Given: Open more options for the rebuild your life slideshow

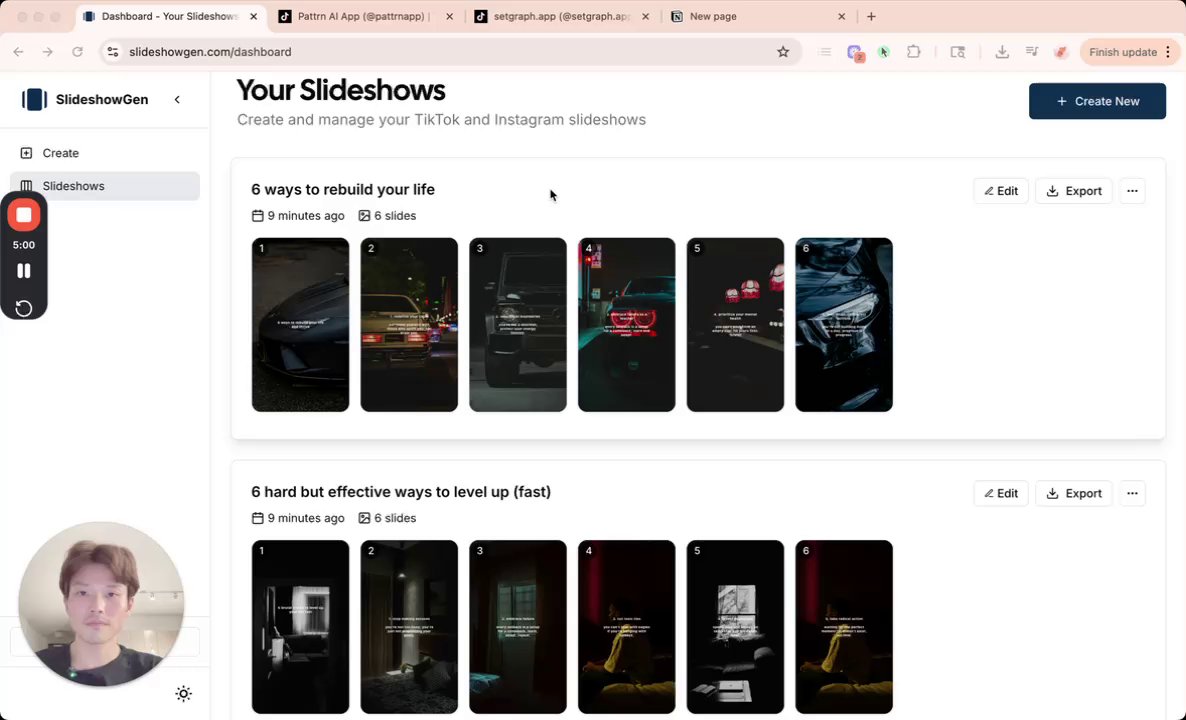Looking at the screenshot, I should tap(1132, 191).
